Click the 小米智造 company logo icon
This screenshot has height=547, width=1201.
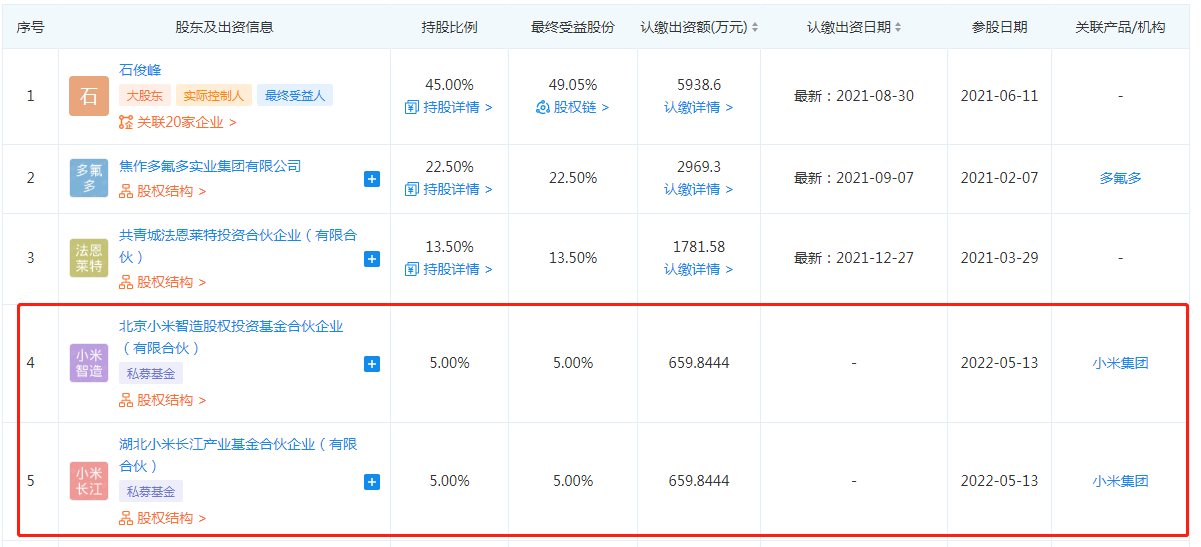tap(88, 363)
